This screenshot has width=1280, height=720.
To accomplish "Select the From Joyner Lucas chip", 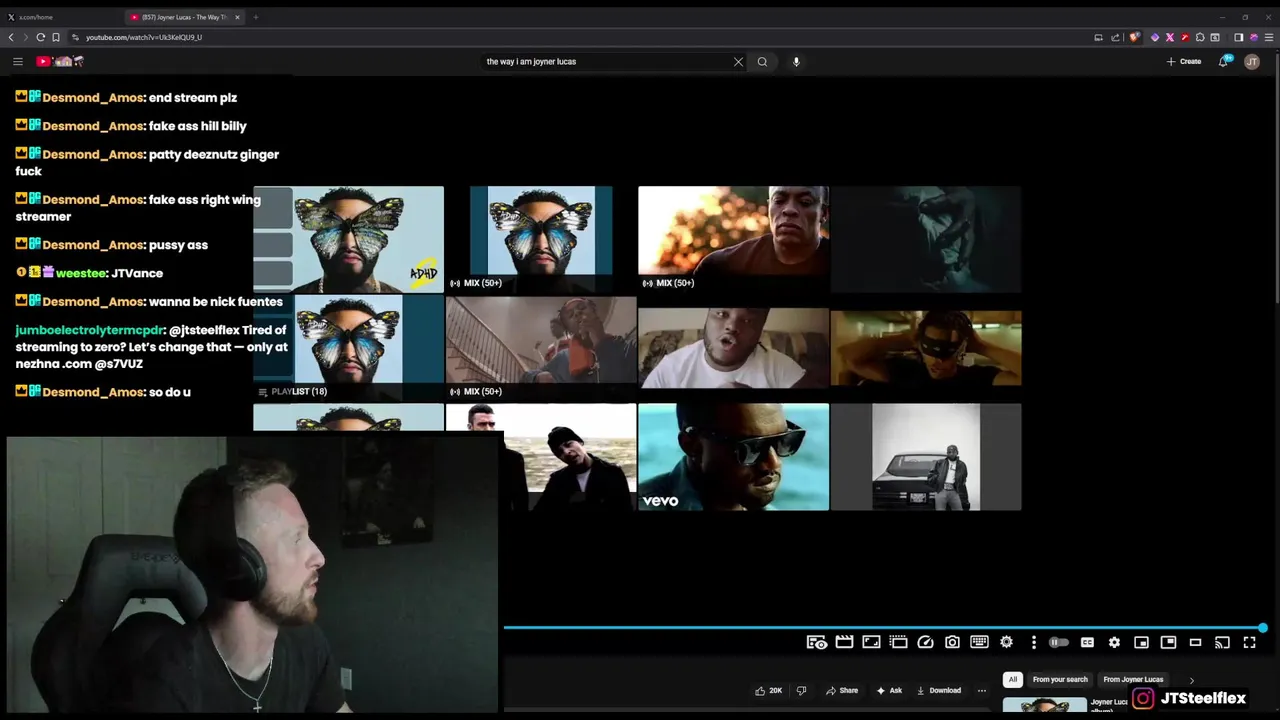I will tap(1133, 680).
